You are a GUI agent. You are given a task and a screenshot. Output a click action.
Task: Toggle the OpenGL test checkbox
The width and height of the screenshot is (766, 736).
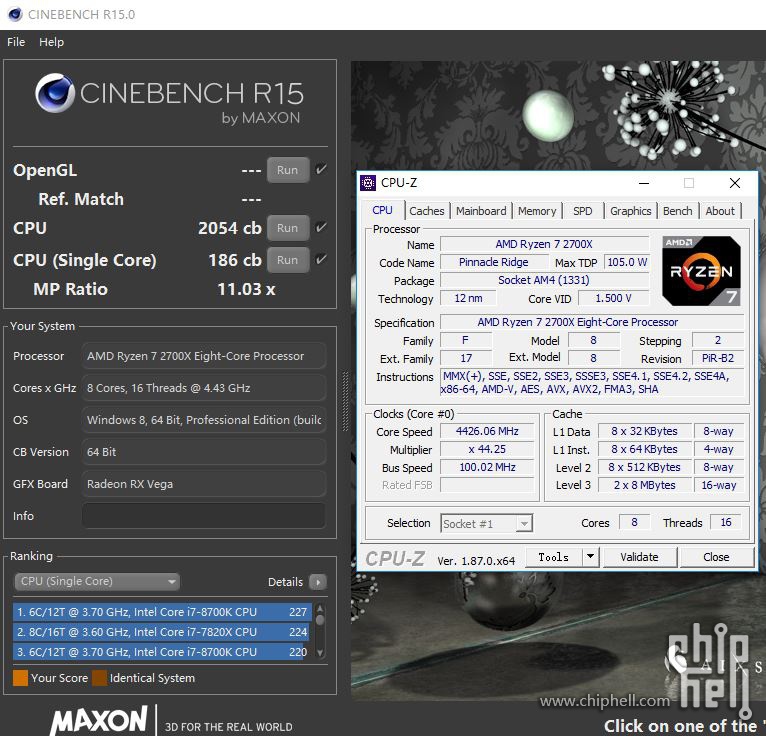(321, 169)
